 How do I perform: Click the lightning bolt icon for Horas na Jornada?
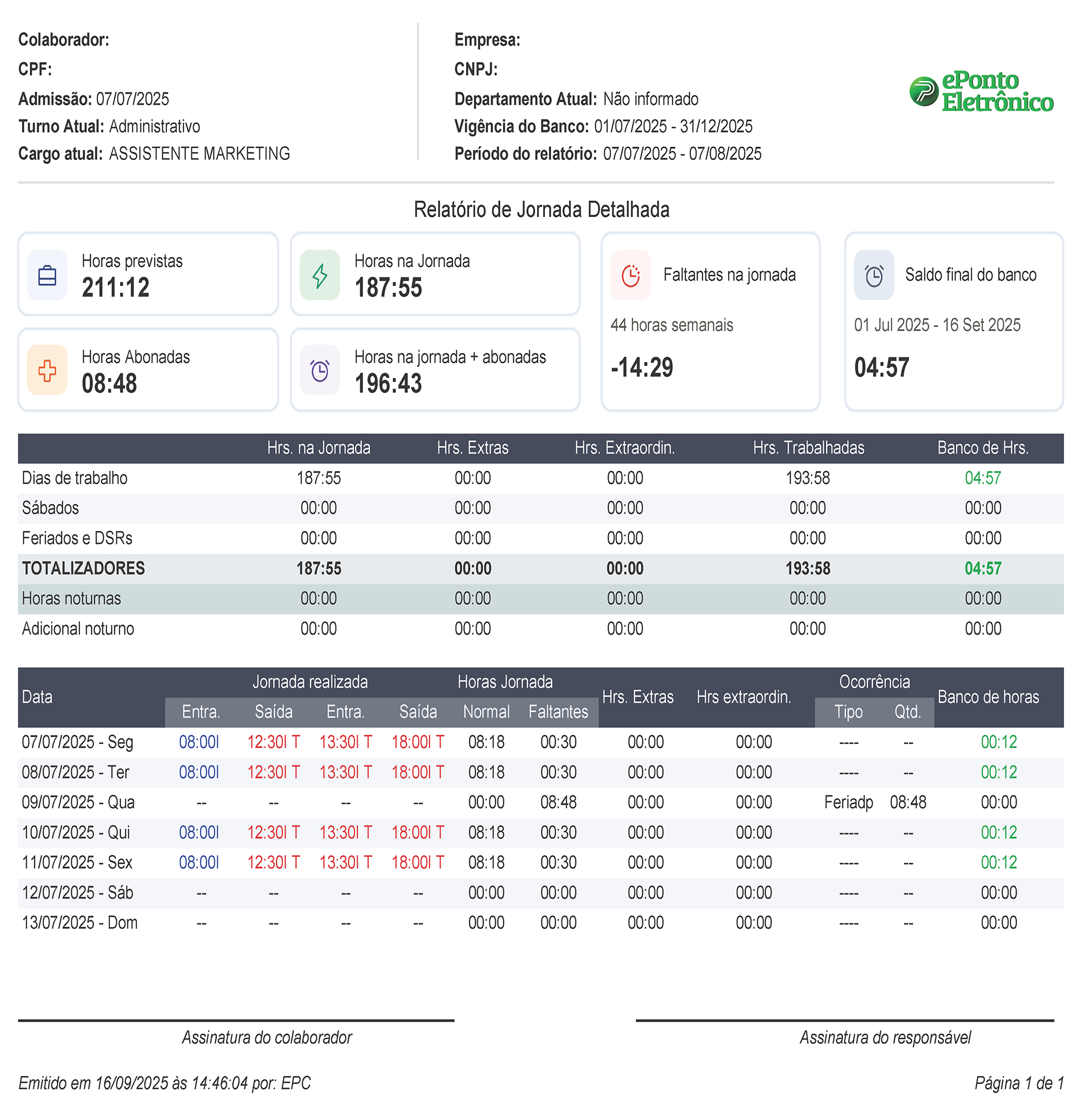(x=320, y=275)
